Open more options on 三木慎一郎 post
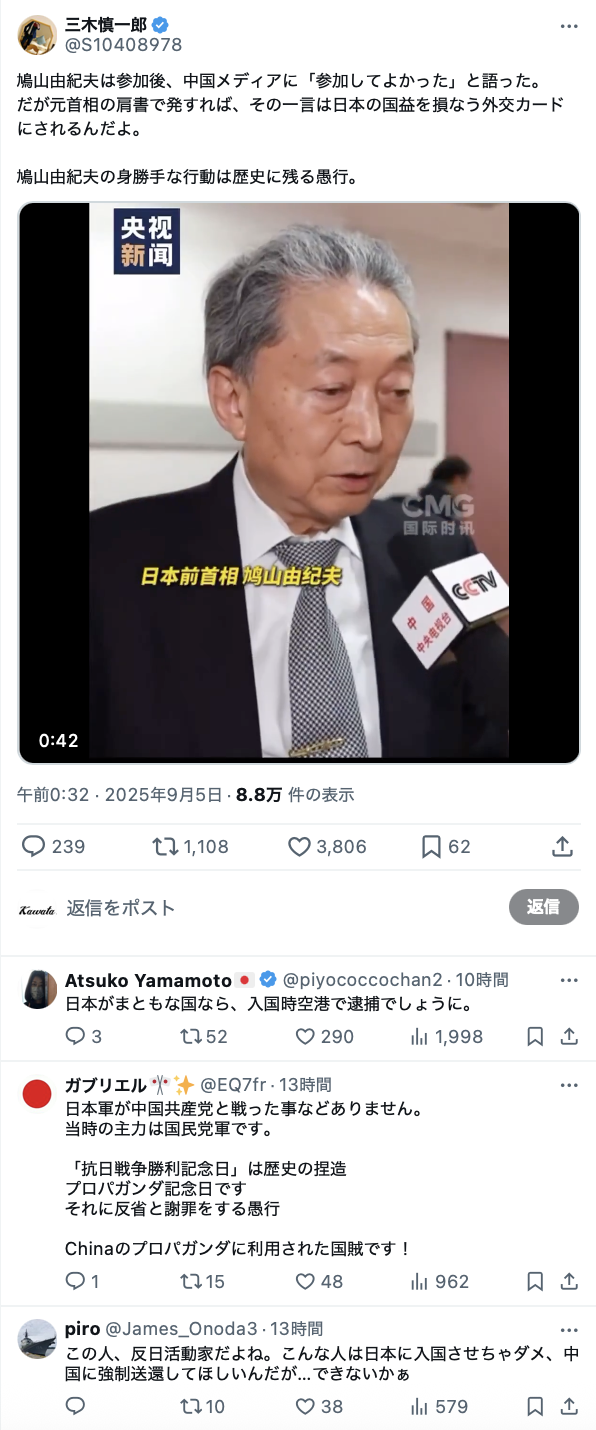This screenshot has height=1430, width=596. (569, 27)
